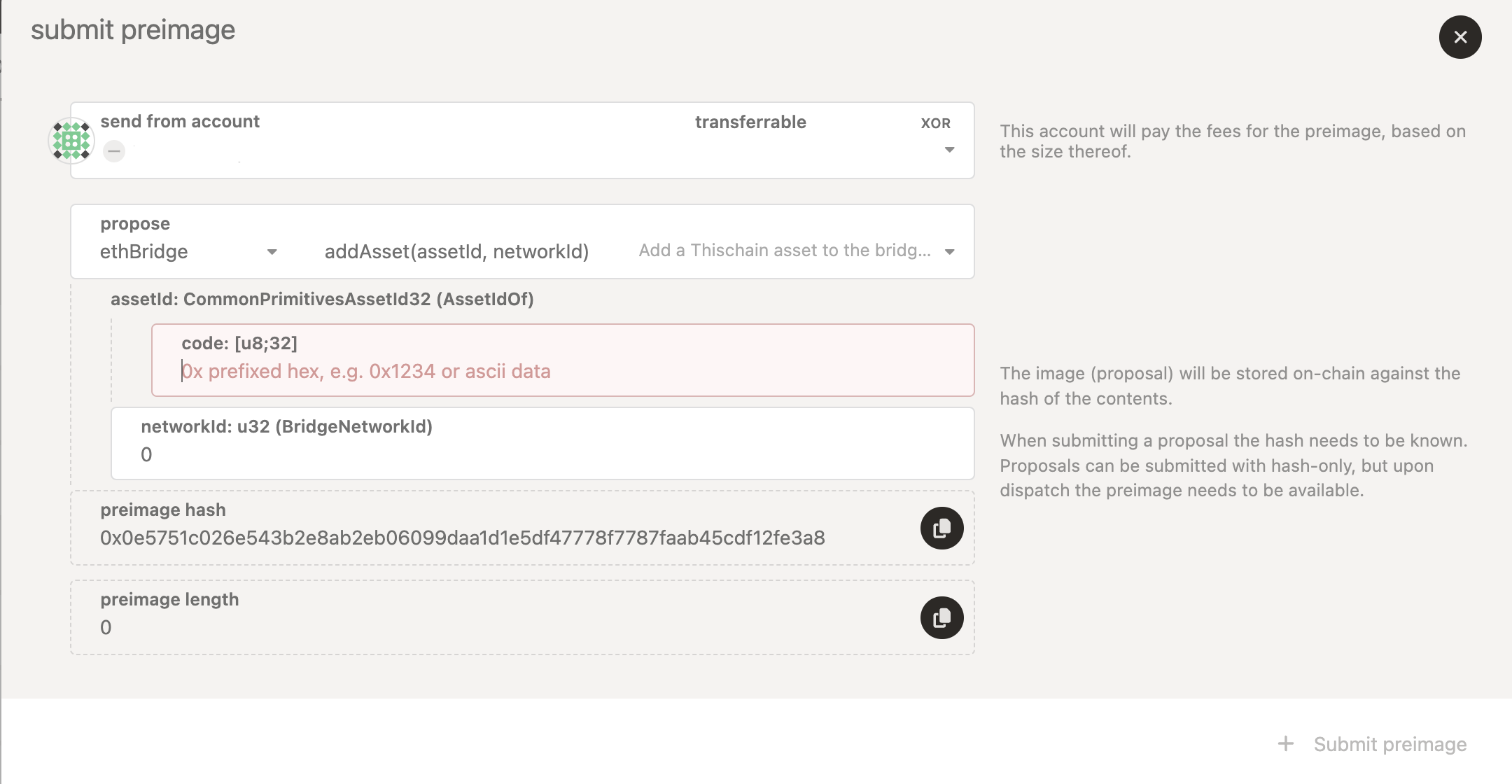Copy the preimage hash value
This screenshot has width=1512, height=784.
[941, 528]
